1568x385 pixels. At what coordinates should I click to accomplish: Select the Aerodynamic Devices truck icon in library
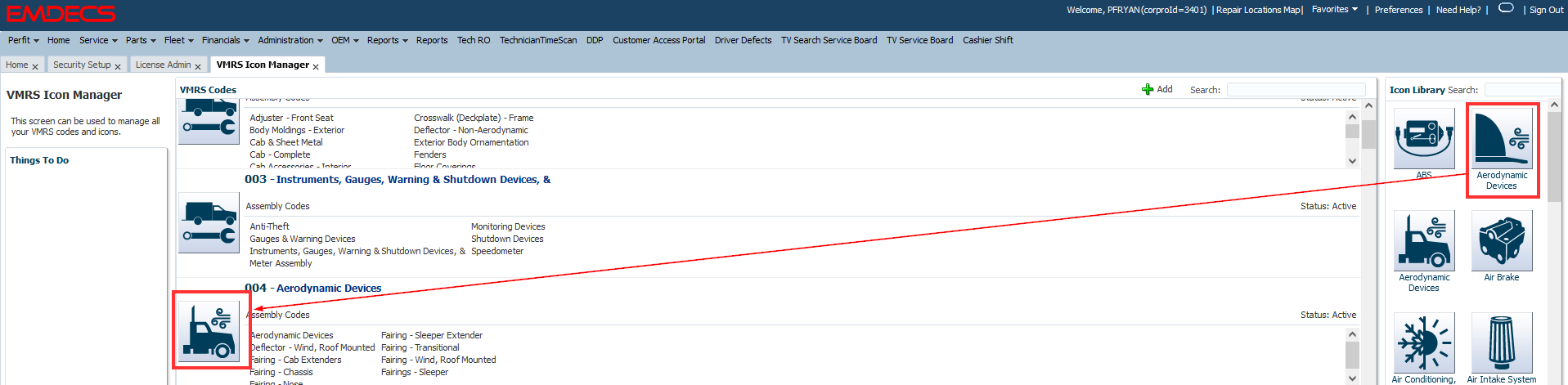point(1424,240)
